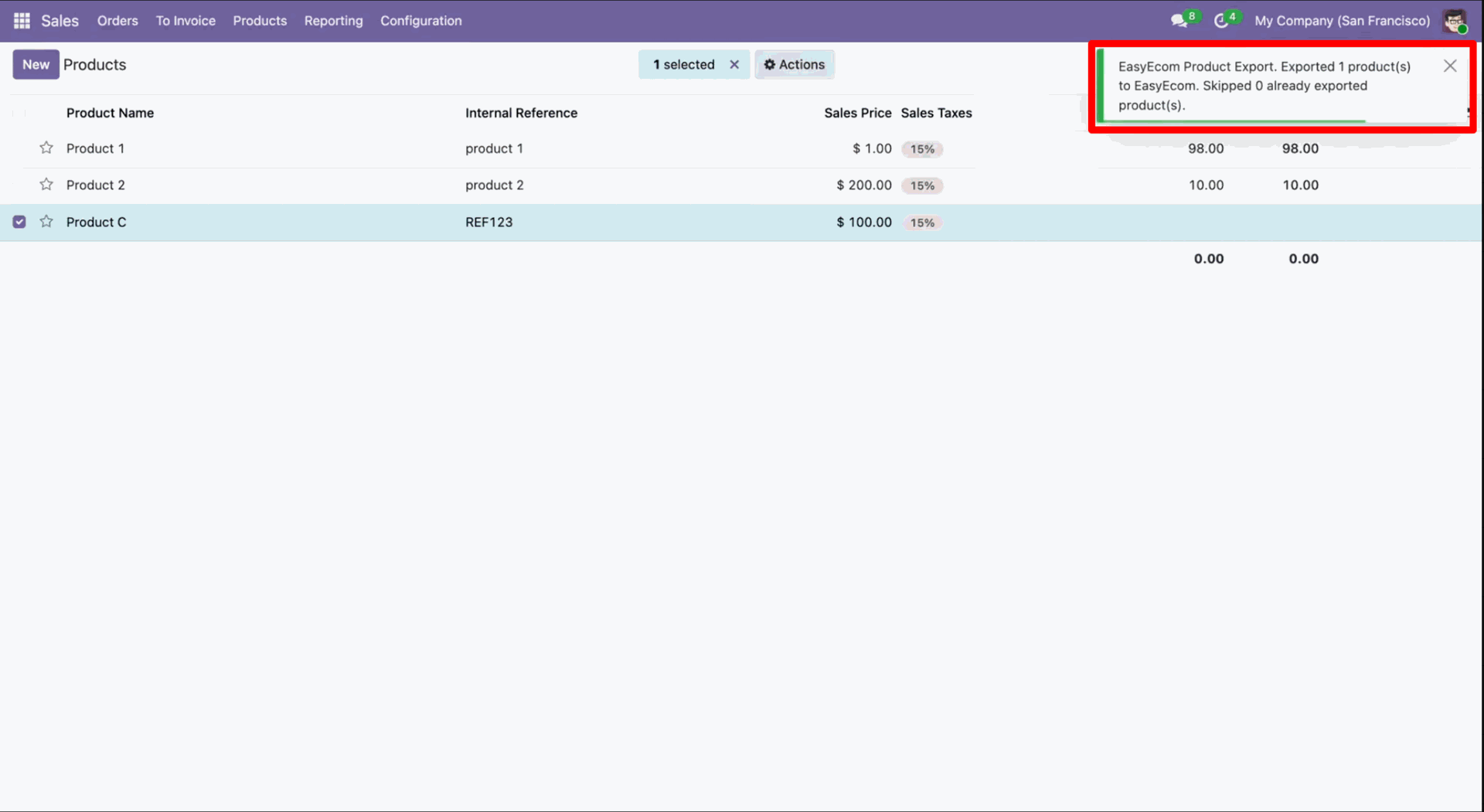Click internal reference product 1
This screenshot has width=1484, height=812.
[x=494, y=148]
